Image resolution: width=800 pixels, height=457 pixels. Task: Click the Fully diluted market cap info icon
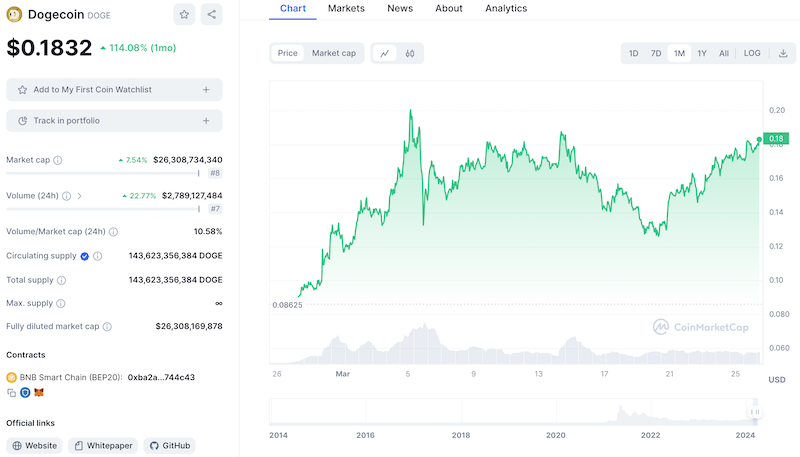(x=107, y=326)
